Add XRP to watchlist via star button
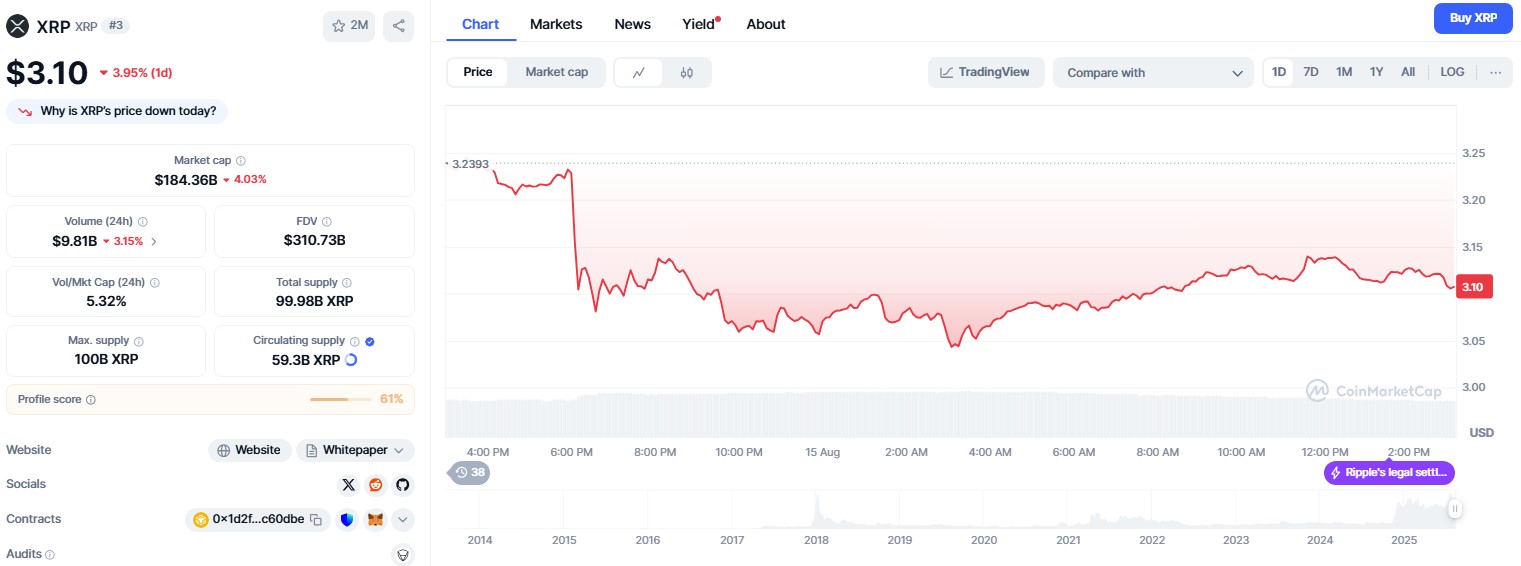1521x566 pixels. pyautogui.click(x=348, y=26)
